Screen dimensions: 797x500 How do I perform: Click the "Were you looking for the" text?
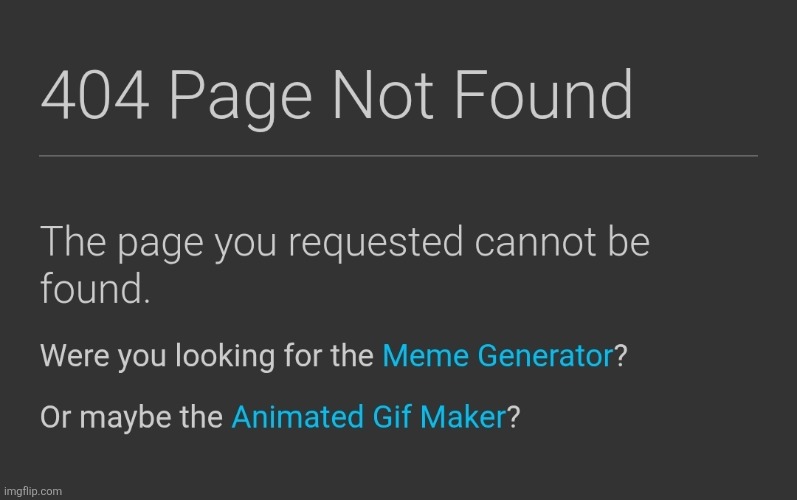click(x=208, y=355)
